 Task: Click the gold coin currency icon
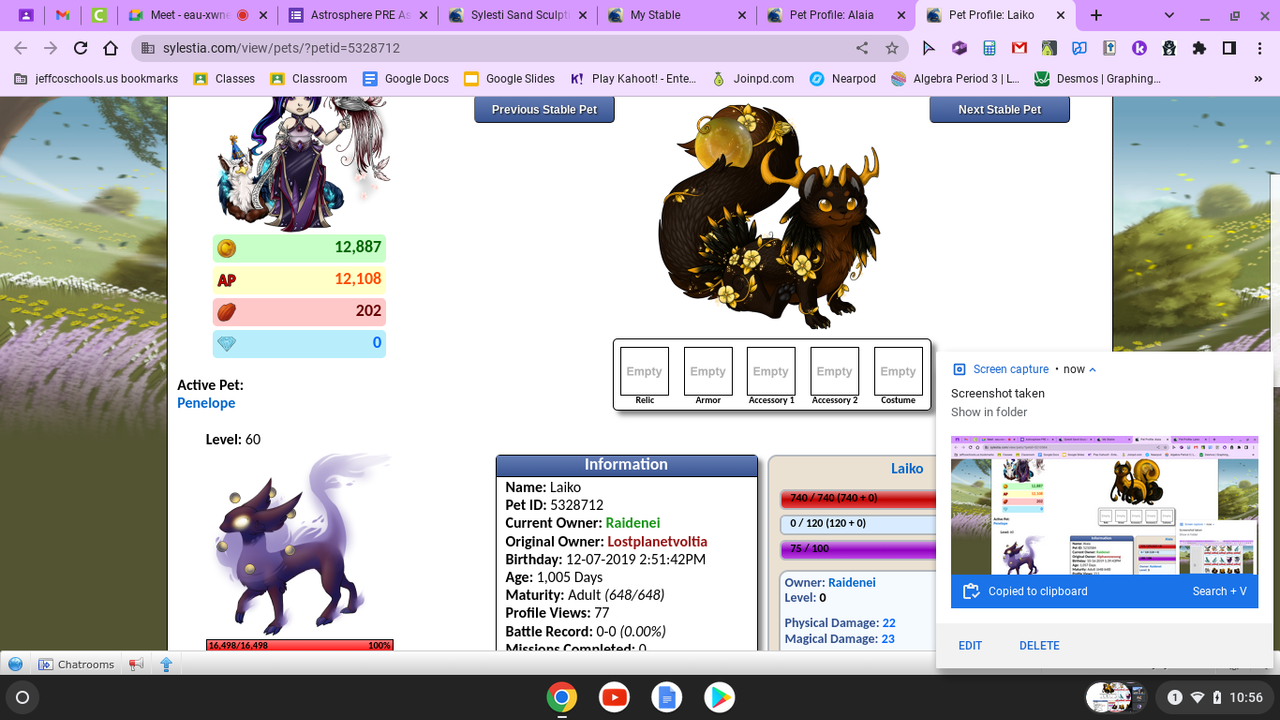pyautogui.click(x=227, y=247)
